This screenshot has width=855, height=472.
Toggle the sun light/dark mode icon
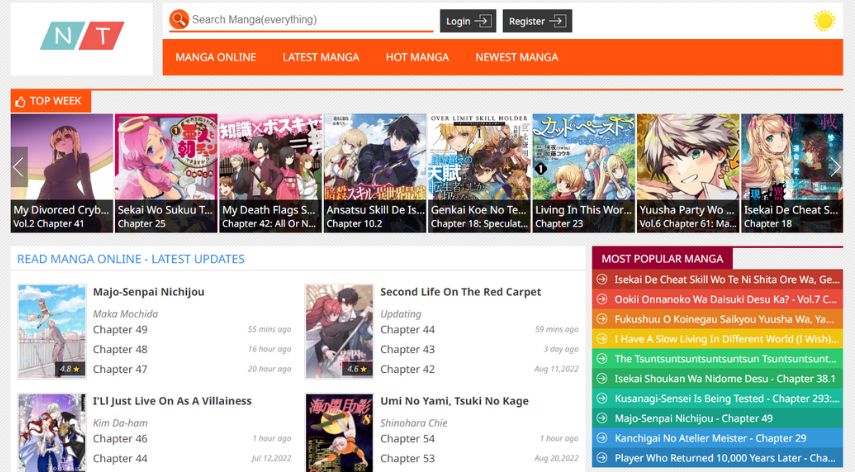824,21
